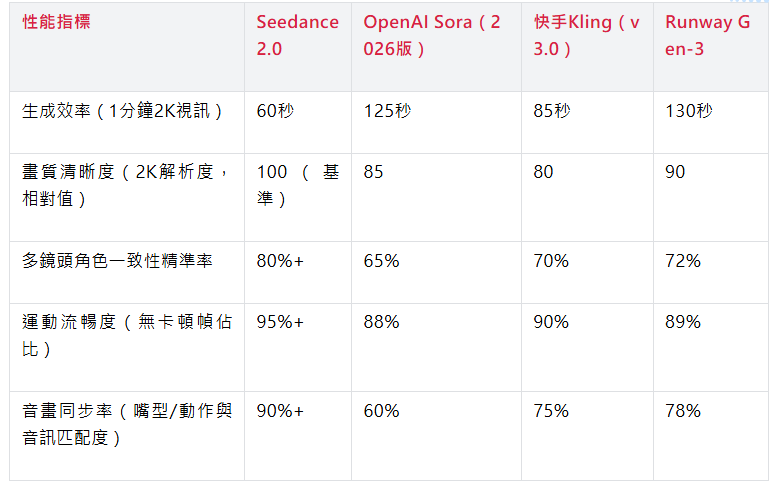The width and height of the screenshot is (773, 492).
Task: Click the 畫質清晰度 row label
Action: point(126,185)
